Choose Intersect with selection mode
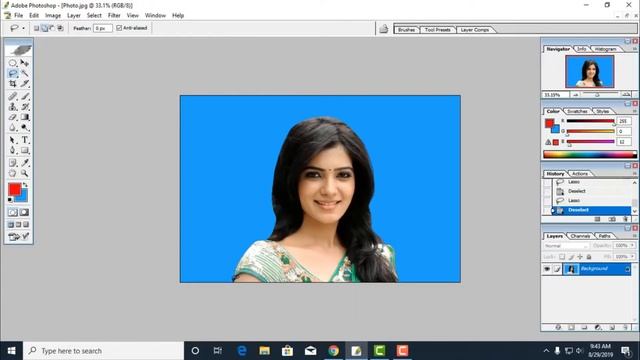Viewport: 640px width, 360px height. [x=60, y=29]
